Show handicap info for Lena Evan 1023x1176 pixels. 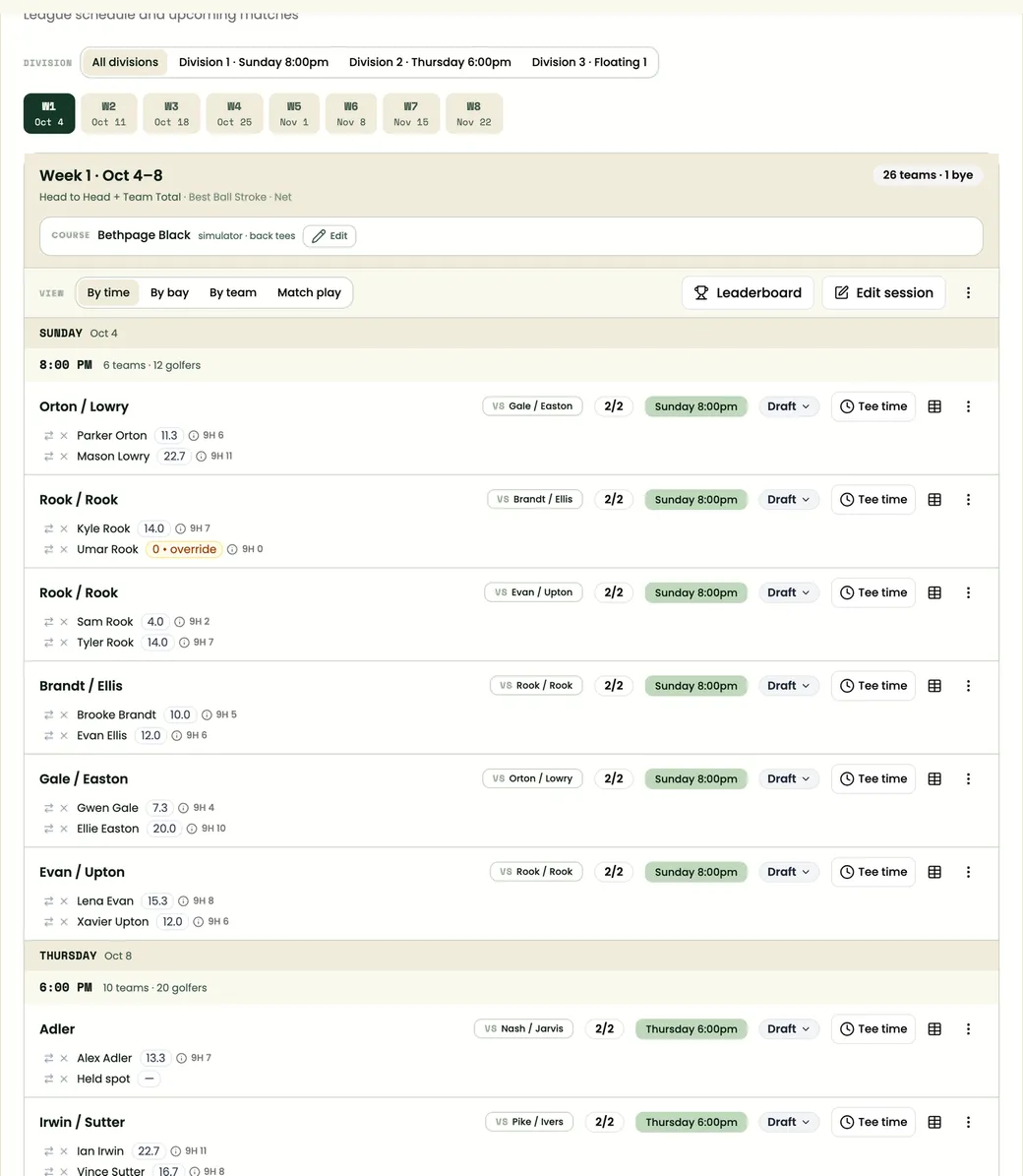(x=183, y=900)
